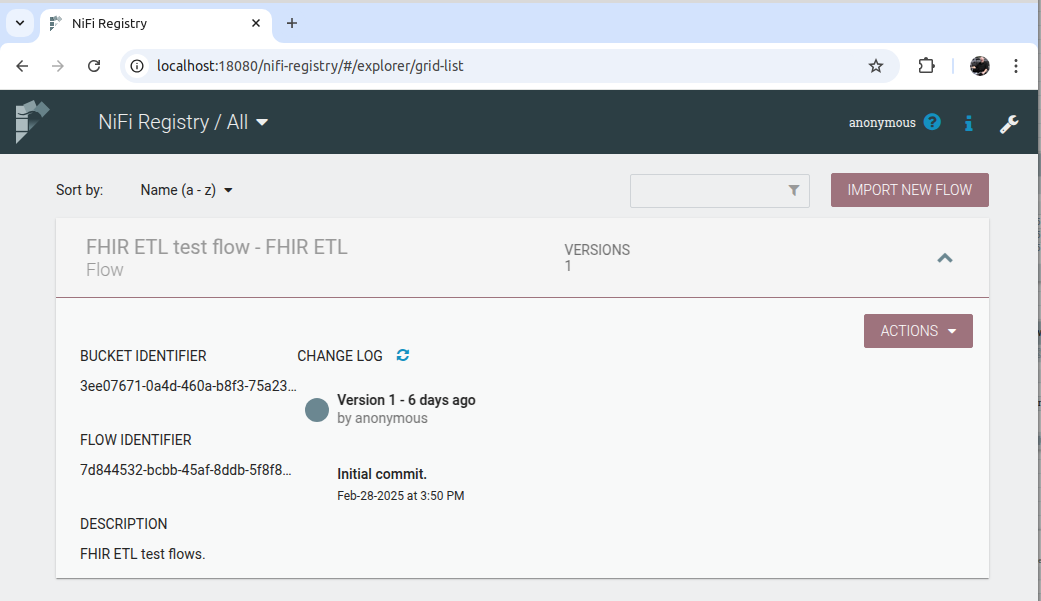1041x601 pixels.
Task: Focus the filter input field
Action: (720, 191)
